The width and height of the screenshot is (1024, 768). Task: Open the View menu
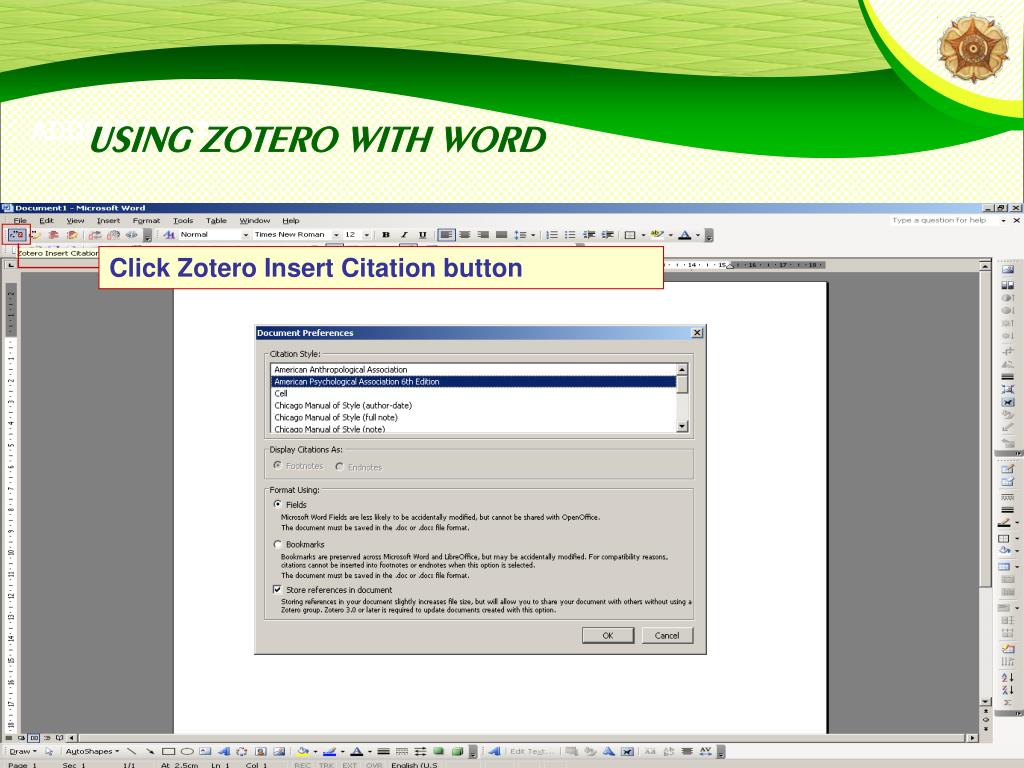pyautogui.click(x=75, y=221)
